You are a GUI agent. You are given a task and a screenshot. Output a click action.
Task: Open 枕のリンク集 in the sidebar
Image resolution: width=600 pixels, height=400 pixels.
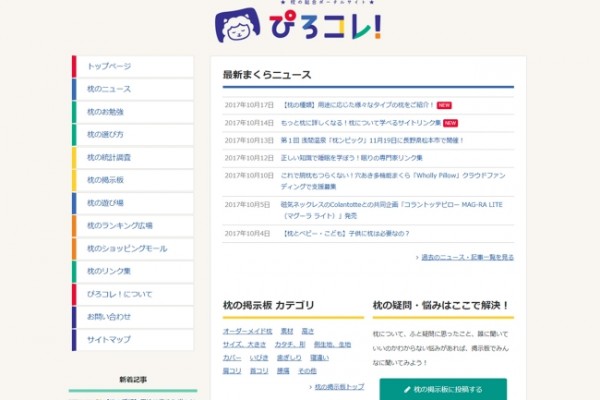133,271
